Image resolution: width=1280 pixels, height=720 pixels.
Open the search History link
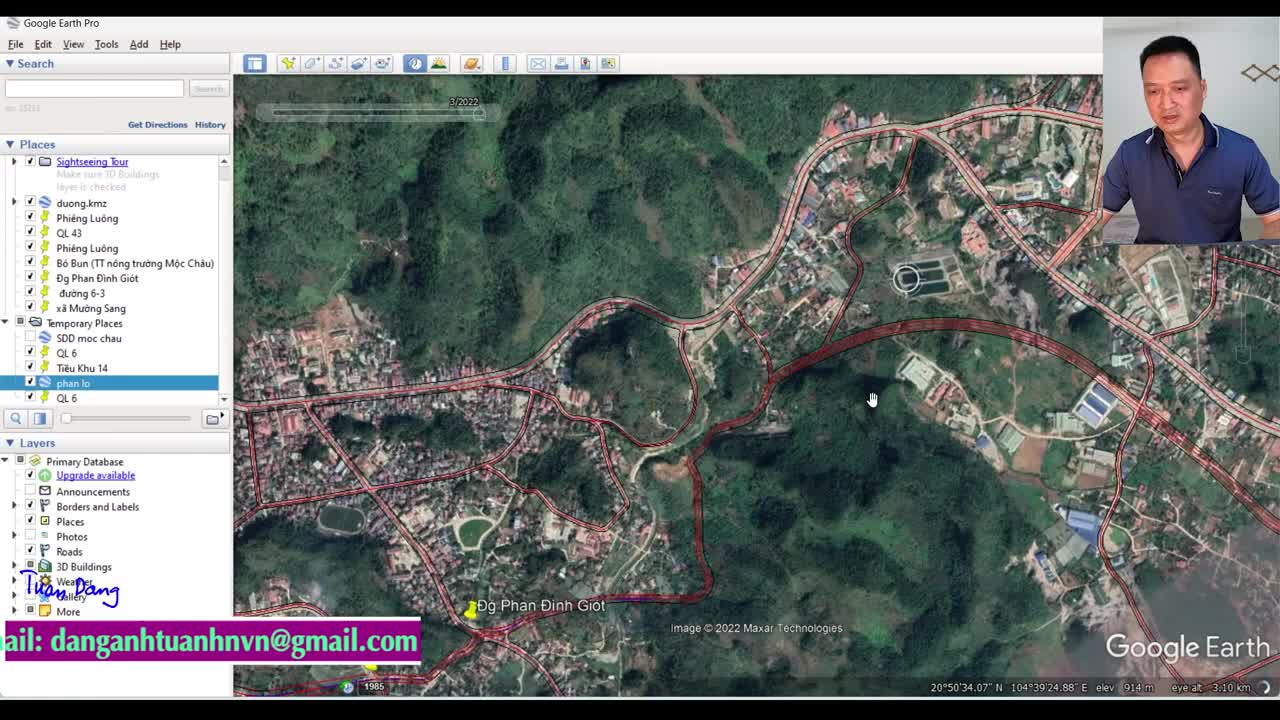coord(210,125)
